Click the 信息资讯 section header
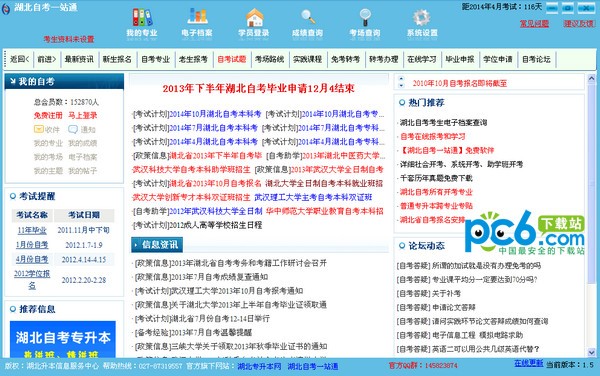The width and height of the screenshot is (600, 376). [157, 245]
